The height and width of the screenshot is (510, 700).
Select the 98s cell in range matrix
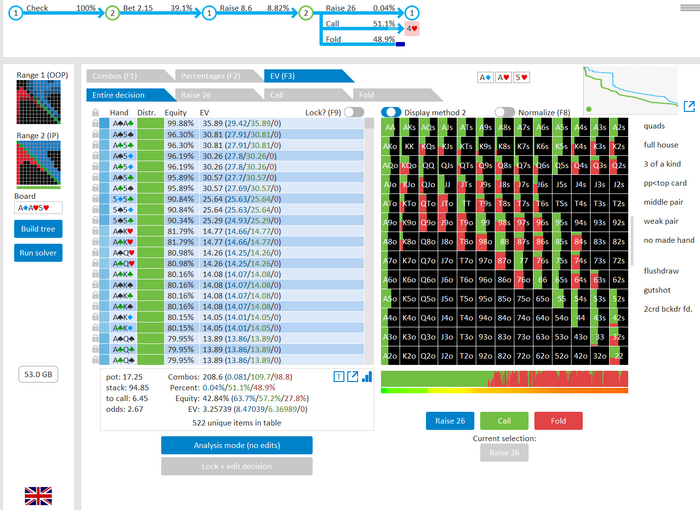pos(504,222)
